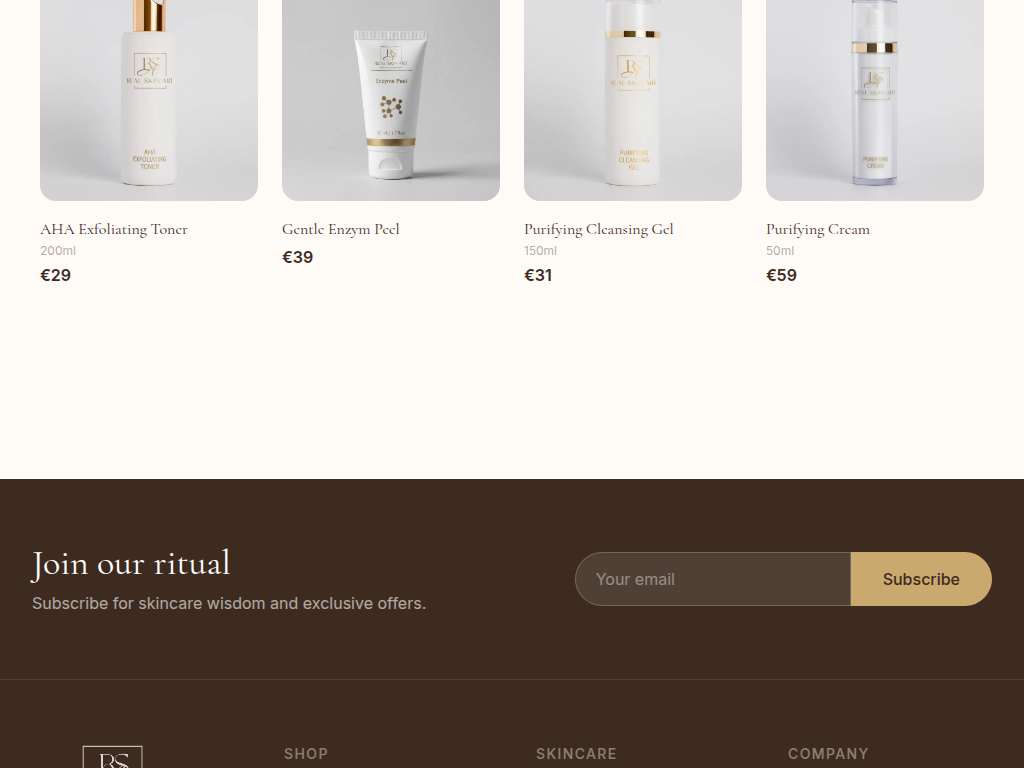This screenshot has height=768, width=1024.
Task: Select the SHOP footer heading
Action: tap(306, 754)
